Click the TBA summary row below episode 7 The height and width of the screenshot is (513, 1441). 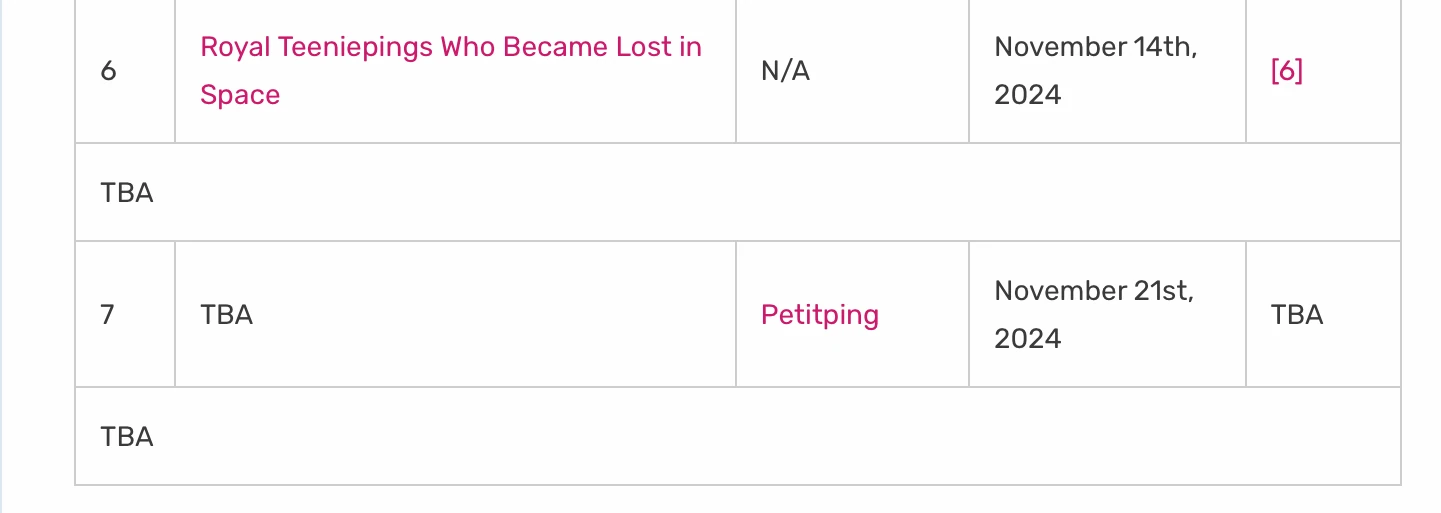coord(127,436)
